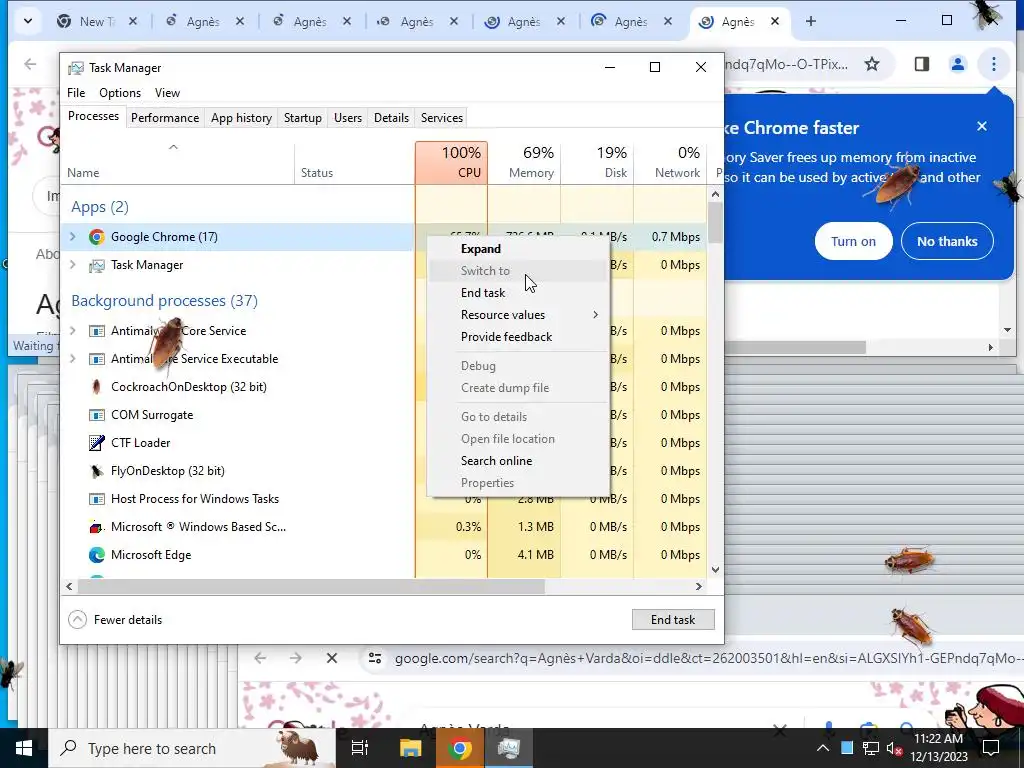This screenshot has width=1024, height=768.
Task: Click the Task Manager process row icon
Action: tap(97, 265)
